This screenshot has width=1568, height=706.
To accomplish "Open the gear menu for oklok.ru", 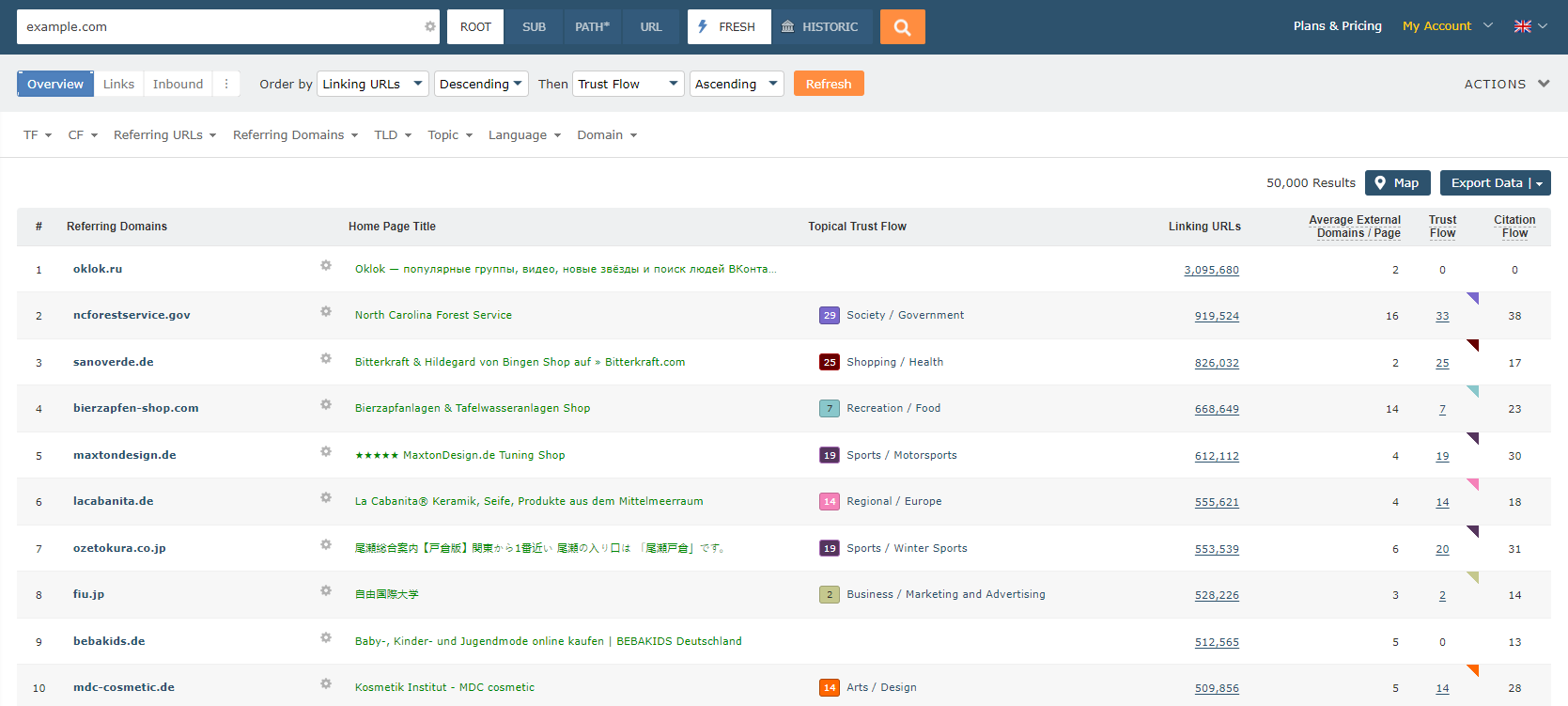I will 326,266.
